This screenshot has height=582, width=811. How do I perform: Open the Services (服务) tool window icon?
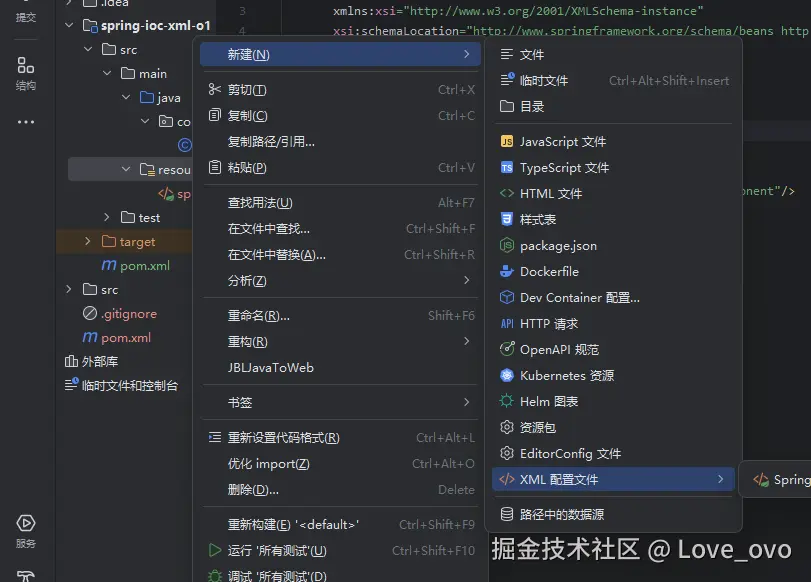25,523
